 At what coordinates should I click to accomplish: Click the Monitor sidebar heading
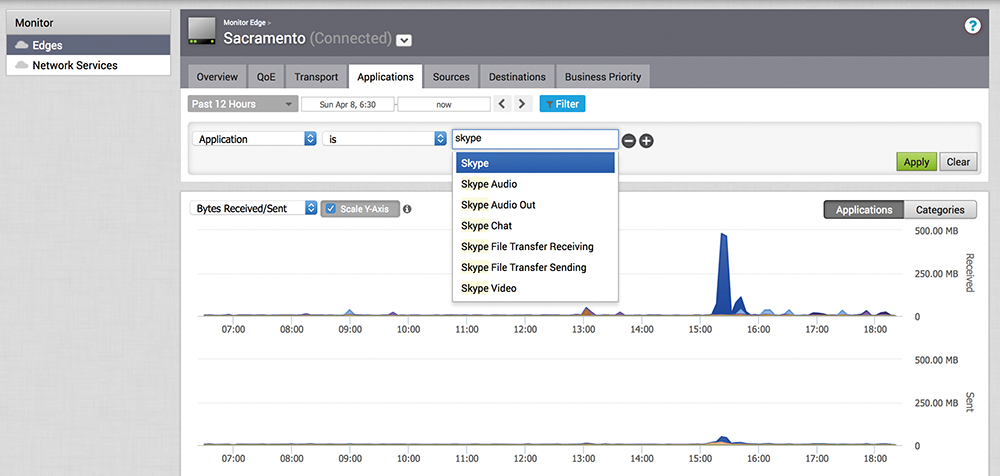89,23
